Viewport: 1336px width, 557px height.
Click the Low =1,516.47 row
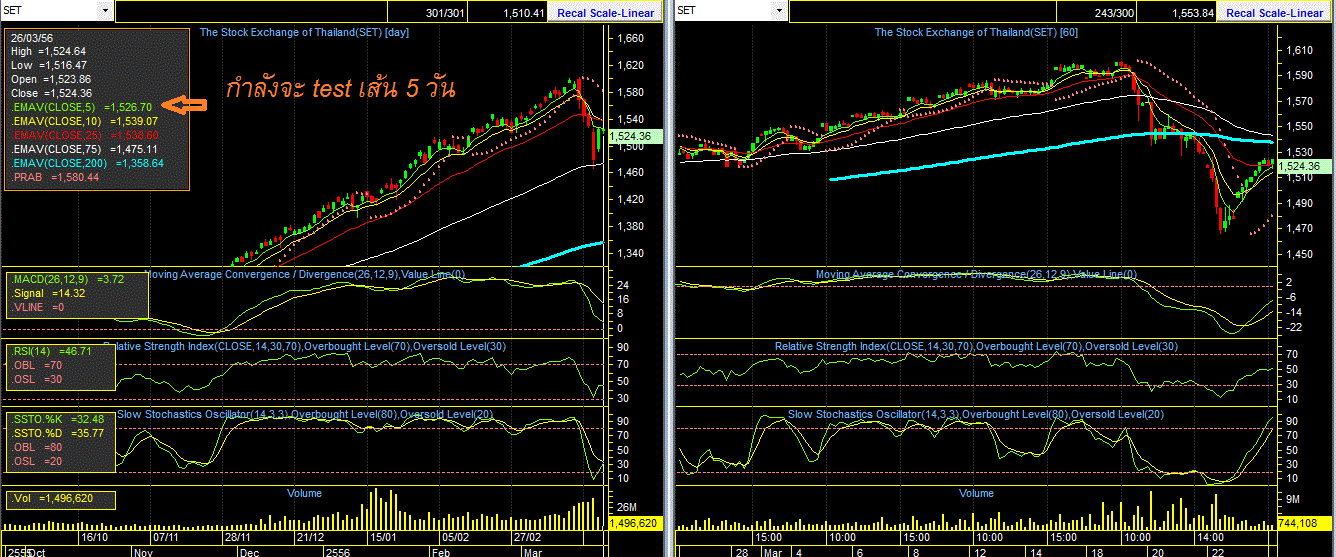pyautogui.click(x=48, y=65)
